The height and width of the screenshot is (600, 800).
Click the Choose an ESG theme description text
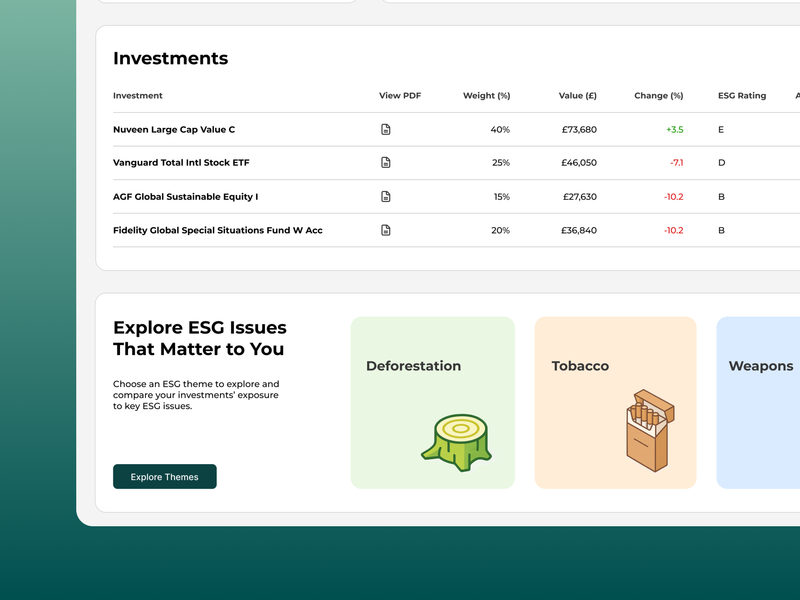196,395
